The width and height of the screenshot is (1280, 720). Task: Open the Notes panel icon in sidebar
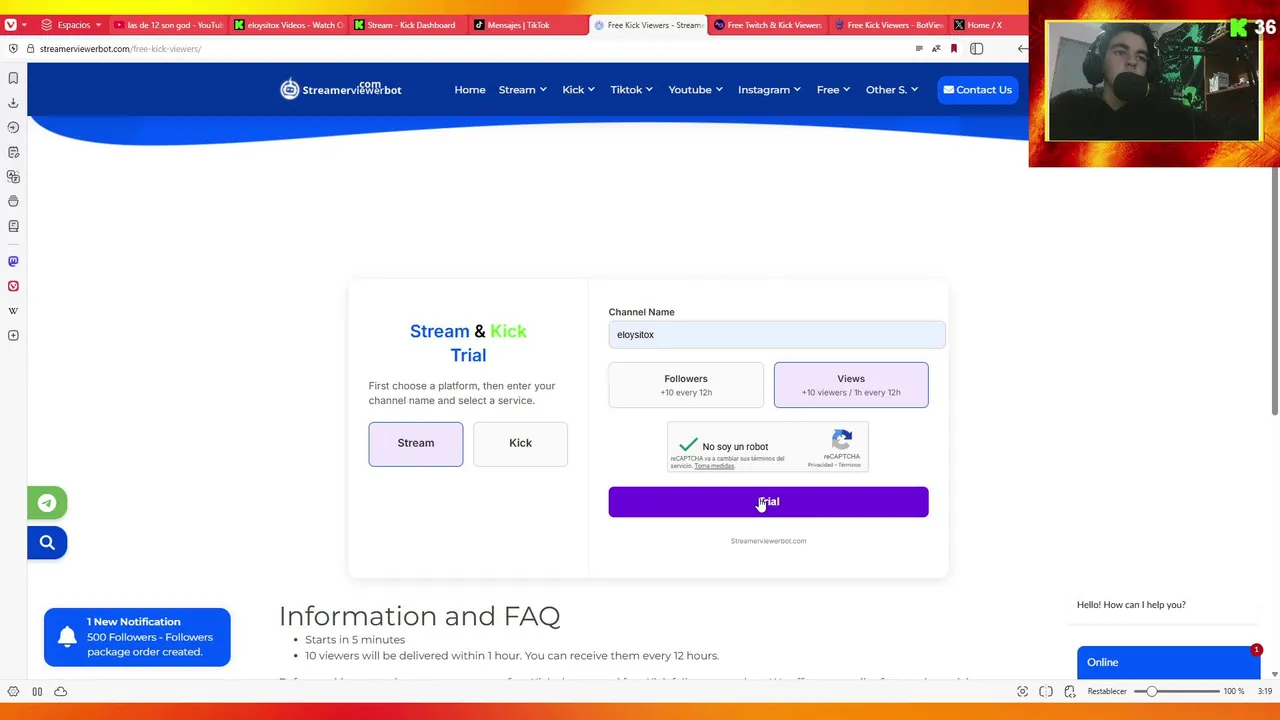pyautogui.click(x=13, y=152)
